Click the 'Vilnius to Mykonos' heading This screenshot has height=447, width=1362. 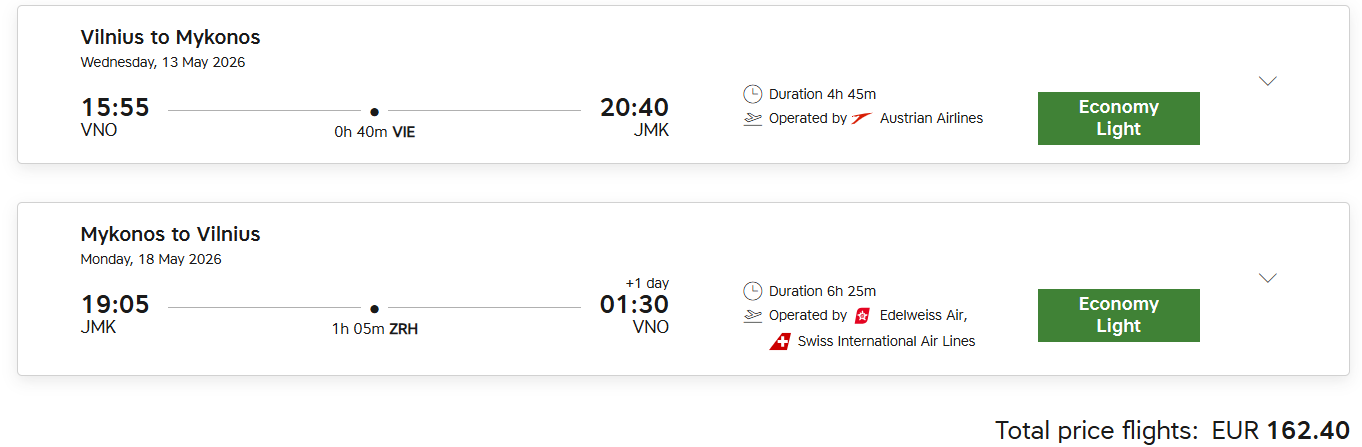170,38
